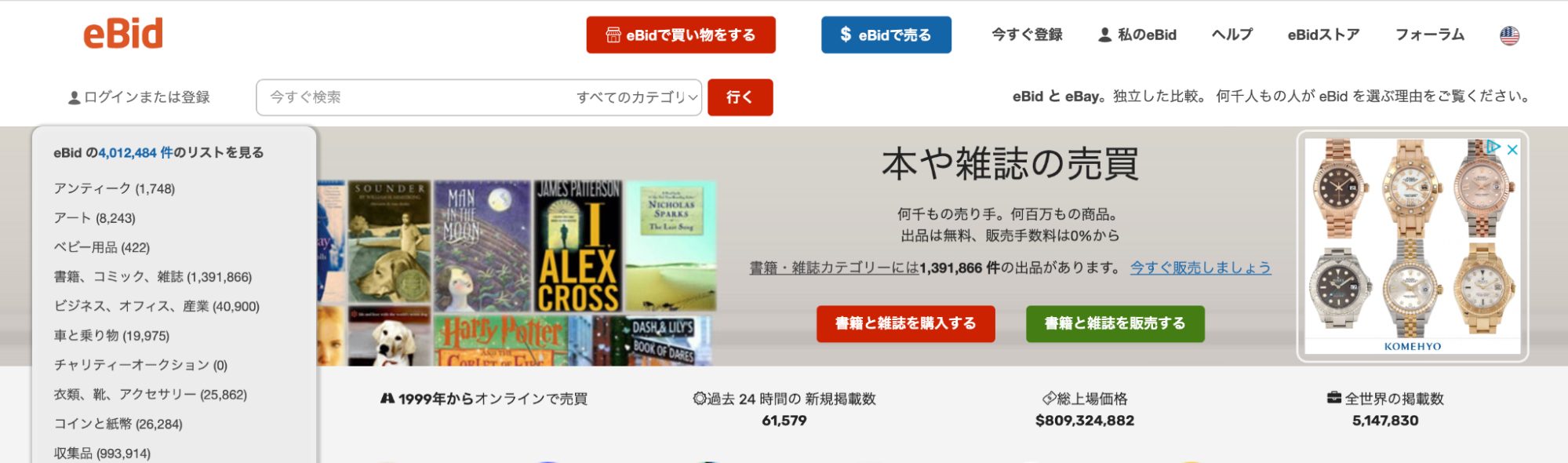
Task: Open the eBidストア menu item
Action: pos(1323,35)
